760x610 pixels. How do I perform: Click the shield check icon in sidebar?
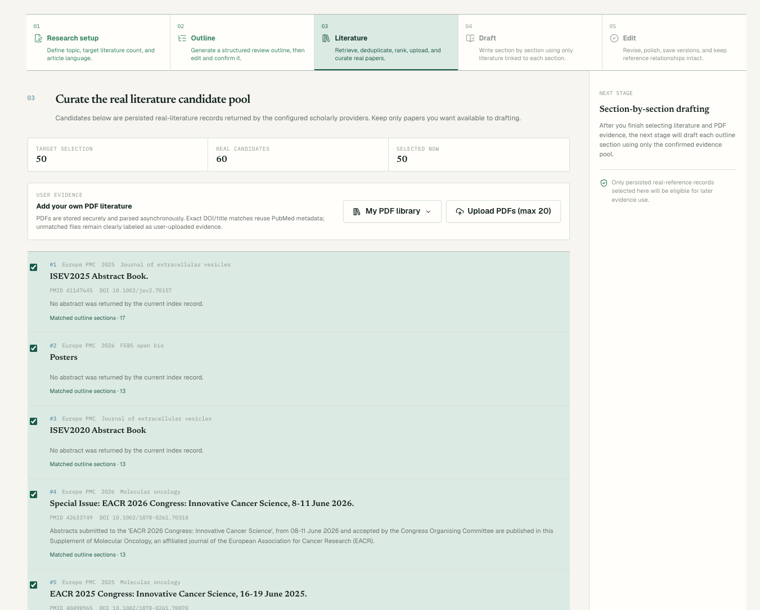[604, 183]
